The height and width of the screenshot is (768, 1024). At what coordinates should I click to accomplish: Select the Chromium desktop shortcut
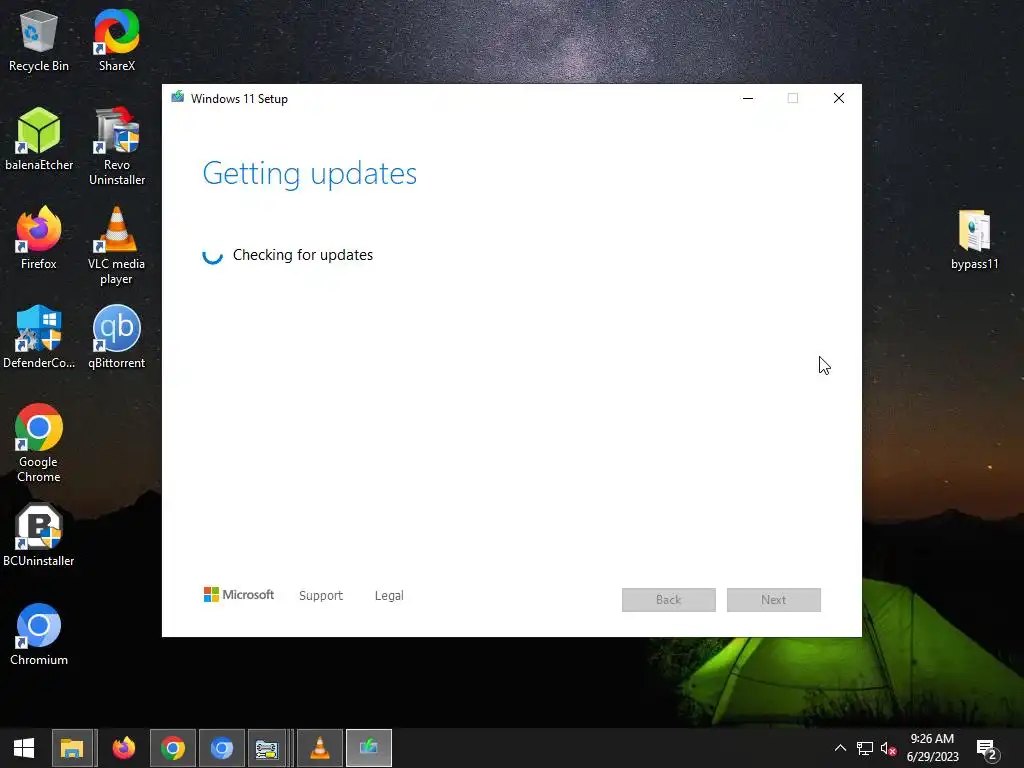tap(39, 634)
